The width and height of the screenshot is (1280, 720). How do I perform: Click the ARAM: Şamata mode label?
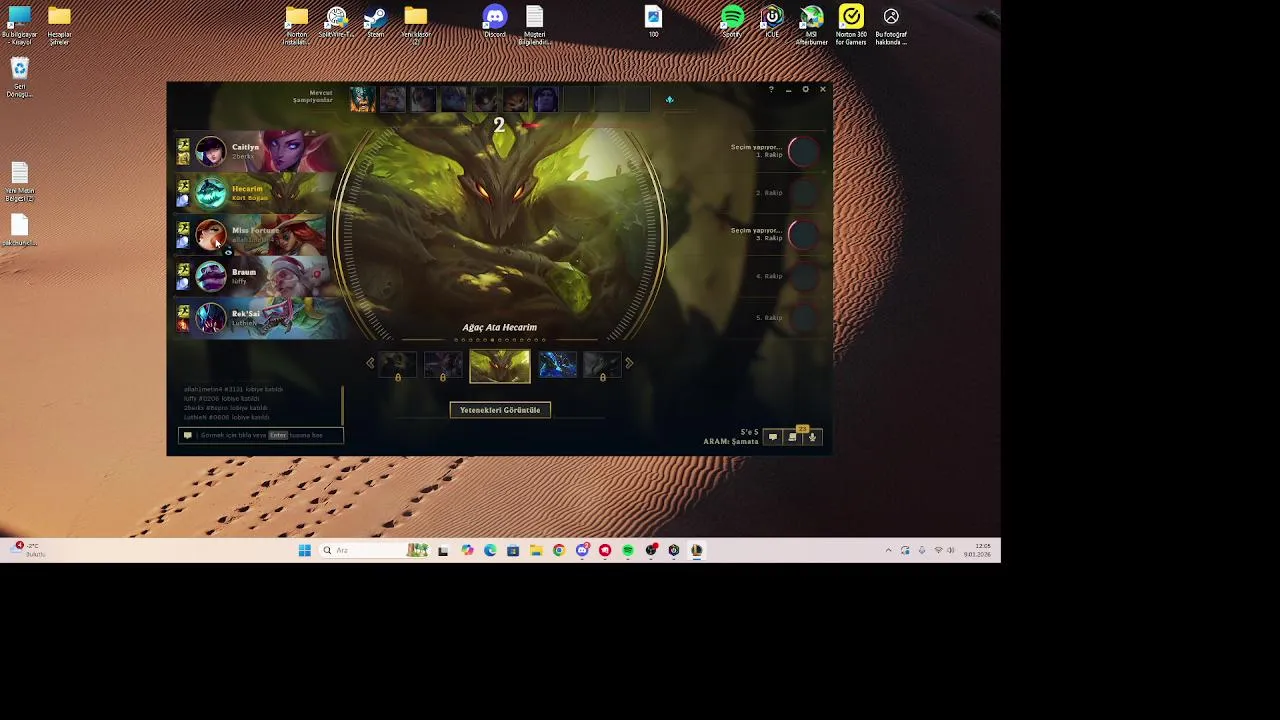731,441
